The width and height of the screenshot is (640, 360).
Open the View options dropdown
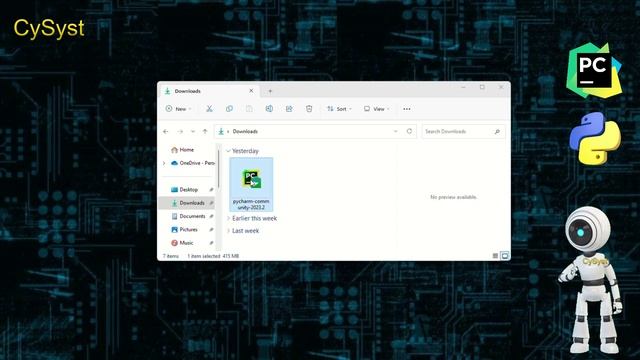(x=376, y=109)
